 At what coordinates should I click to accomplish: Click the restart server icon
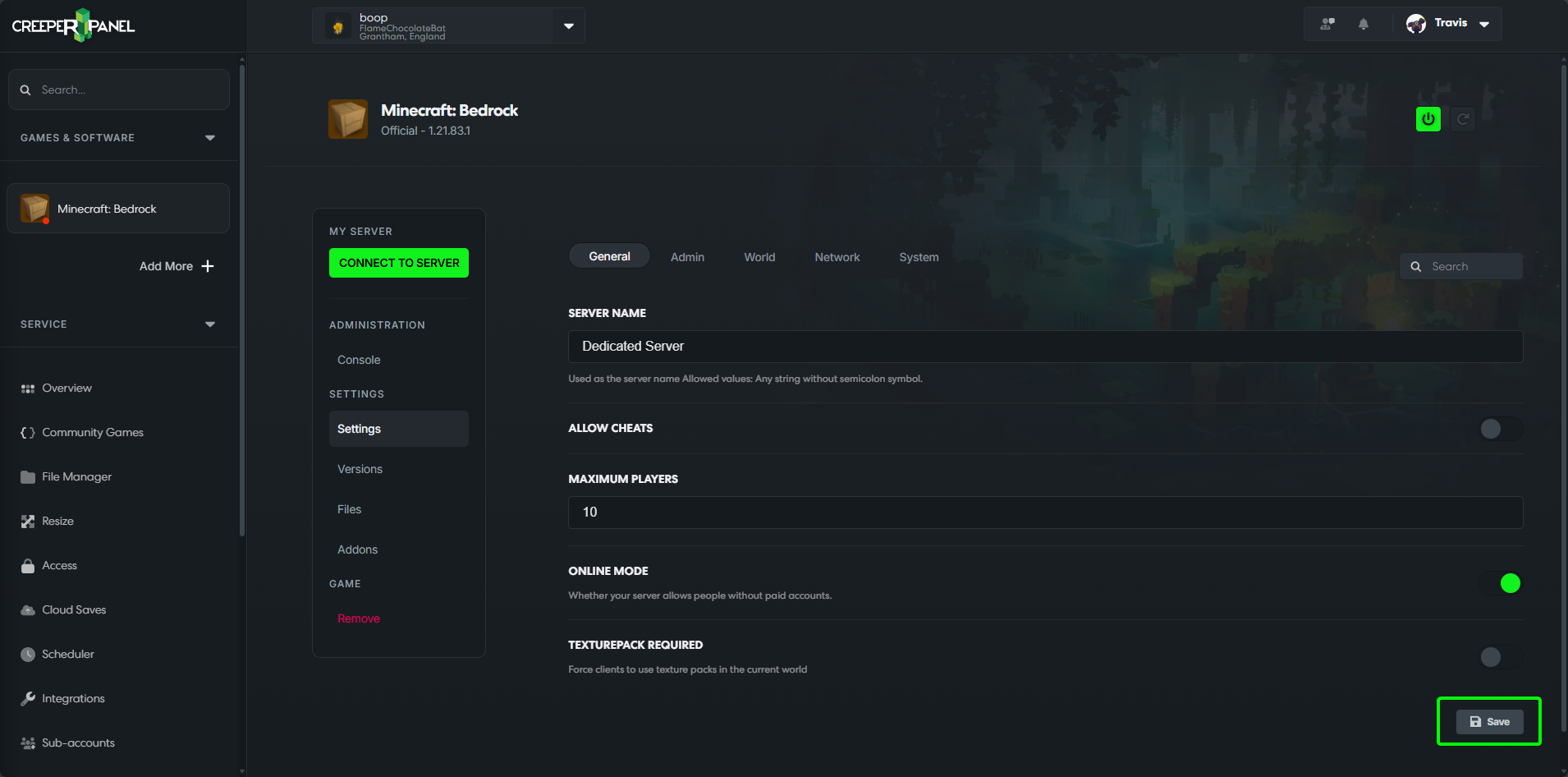pos(1463,118)
